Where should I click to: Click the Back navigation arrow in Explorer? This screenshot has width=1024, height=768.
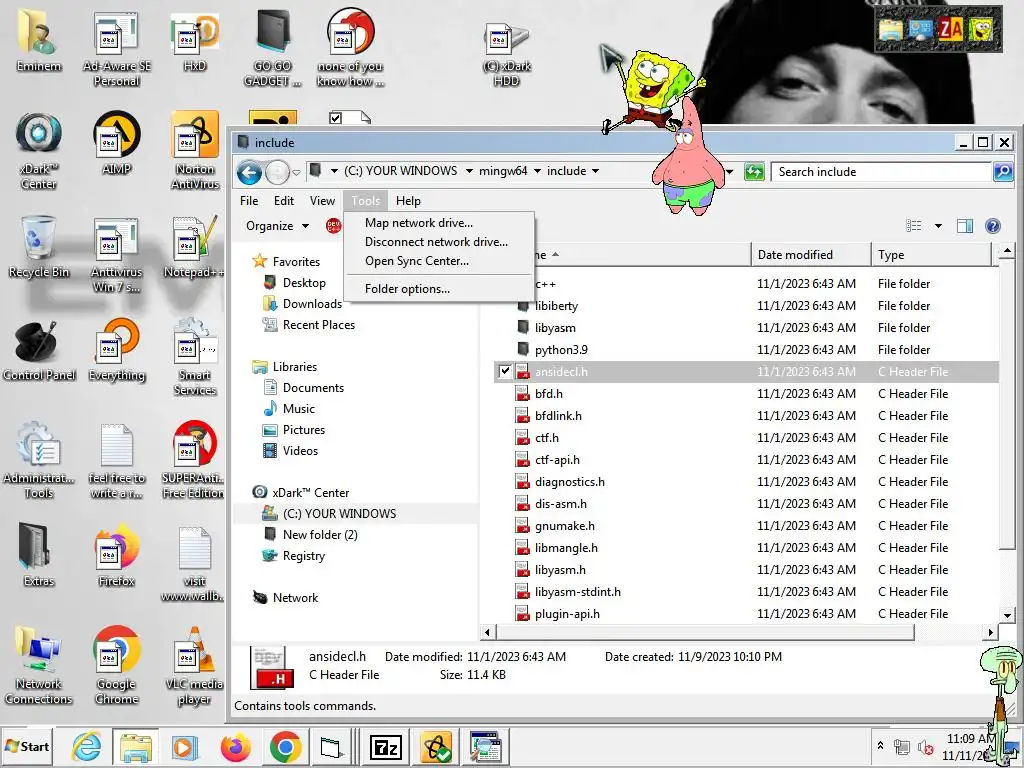coord(249,172)
